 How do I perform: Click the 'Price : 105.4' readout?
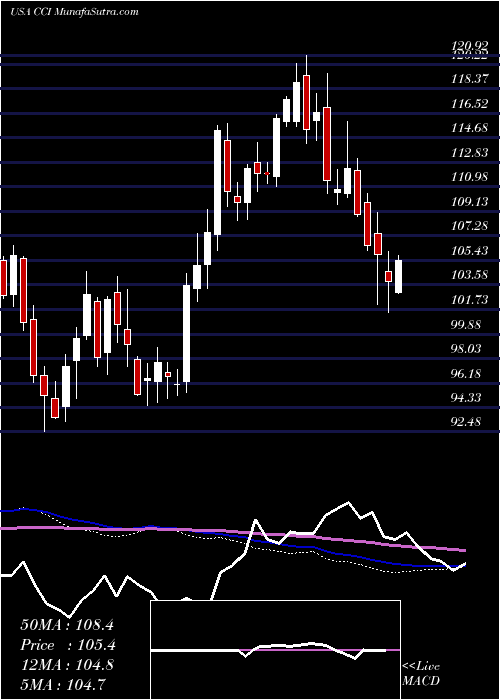point(68,645)
